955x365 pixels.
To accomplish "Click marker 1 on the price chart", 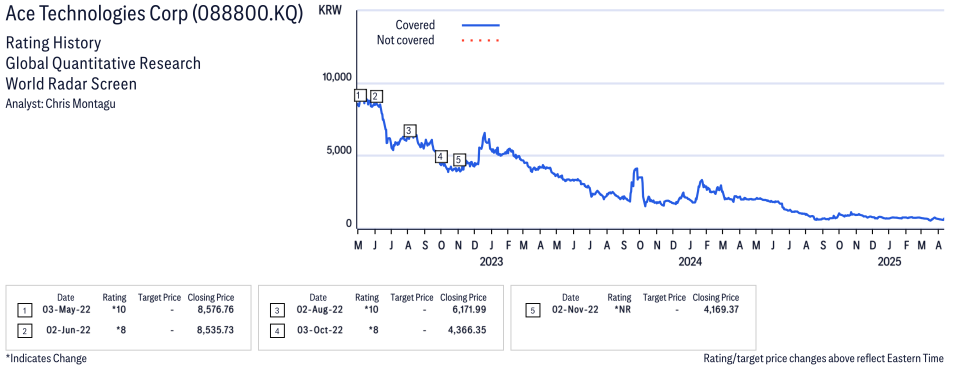I will click(x=360, y=96).
